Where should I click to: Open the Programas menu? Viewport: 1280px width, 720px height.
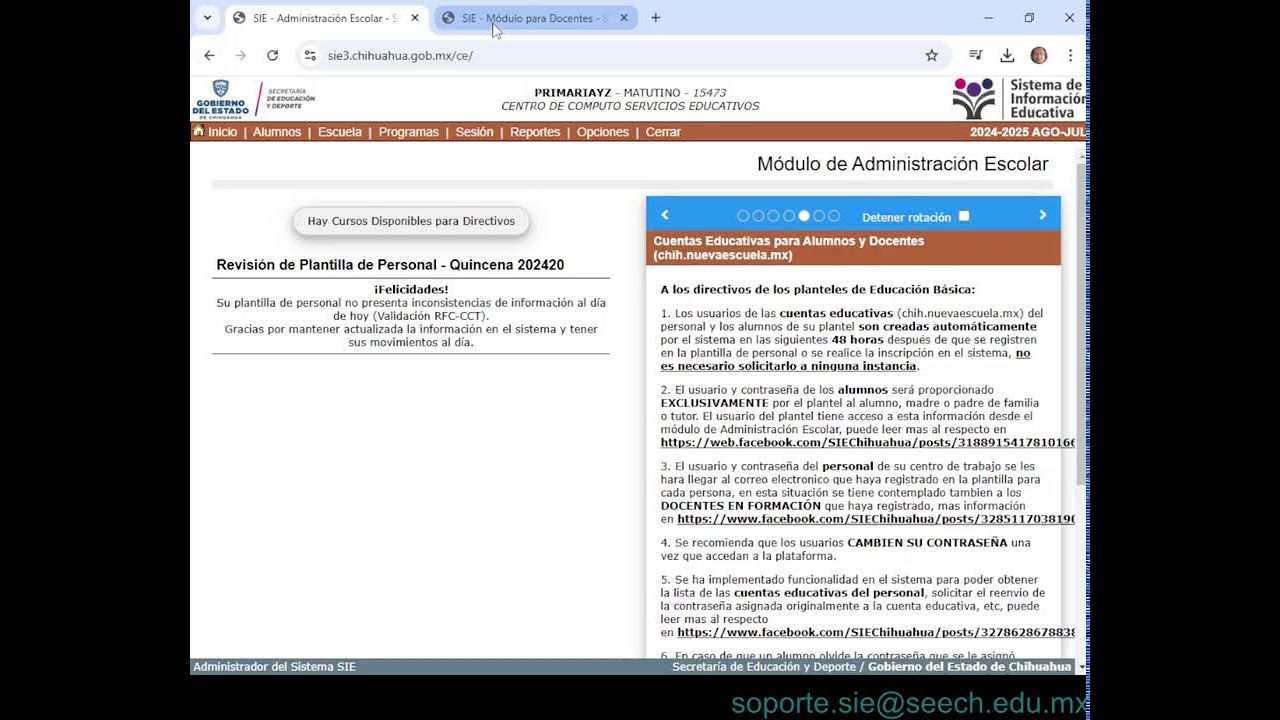click(409, 132)
